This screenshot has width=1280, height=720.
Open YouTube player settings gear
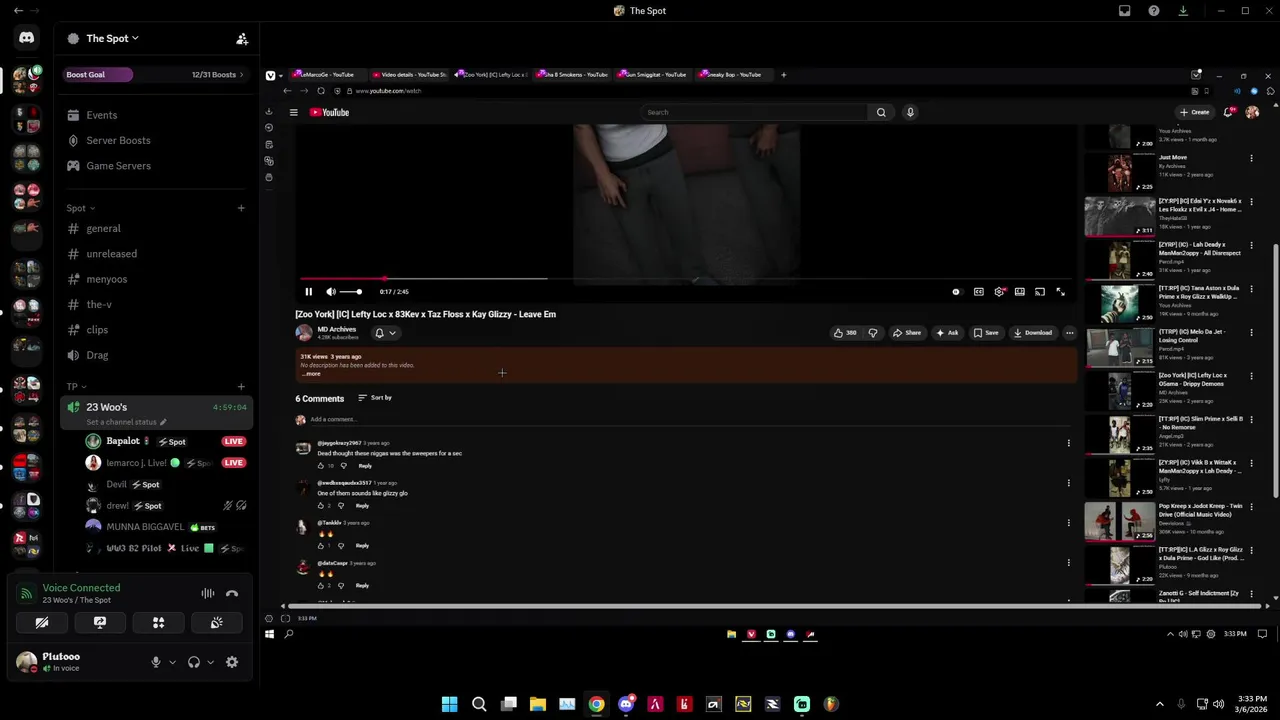click(999, 292)
